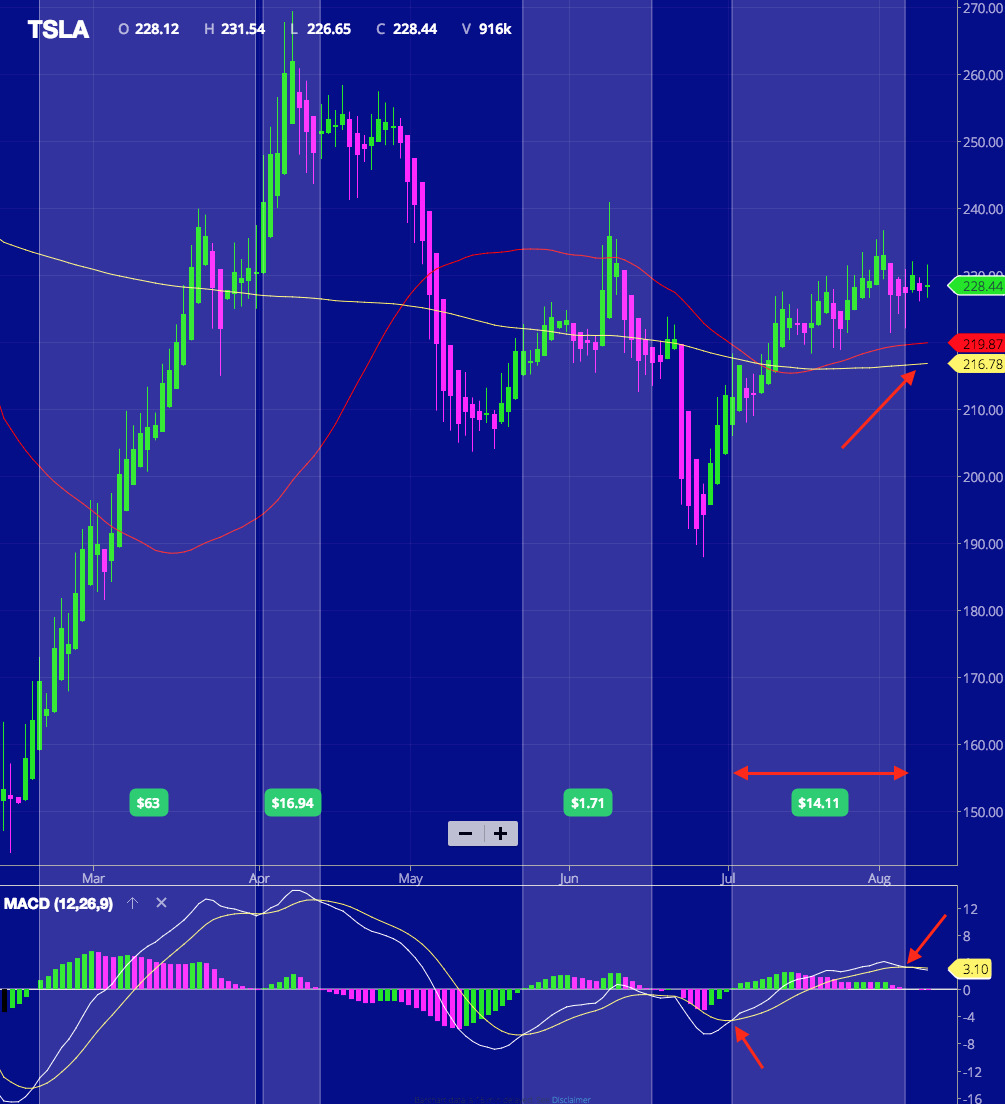This screenshot has height=1104, width=1005.
Task: Click the Jun label on time axis
Action: [x=568, y=878]
